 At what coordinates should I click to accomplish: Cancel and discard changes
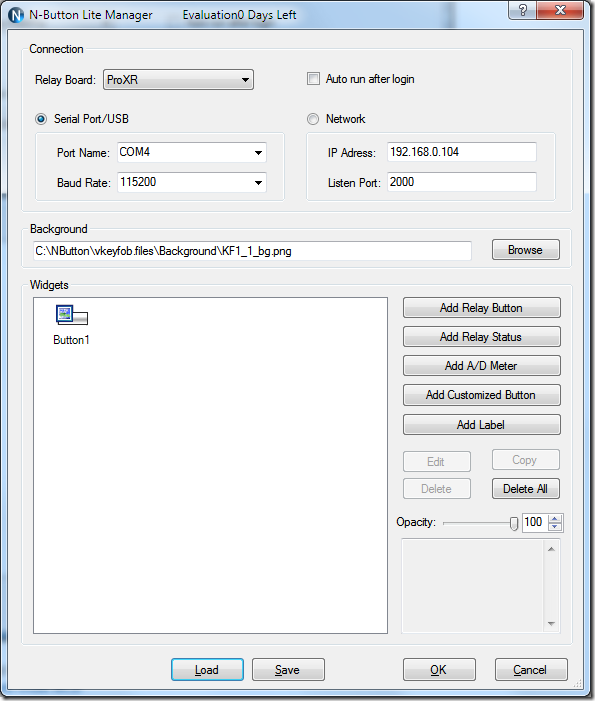[x=531, y=670]
